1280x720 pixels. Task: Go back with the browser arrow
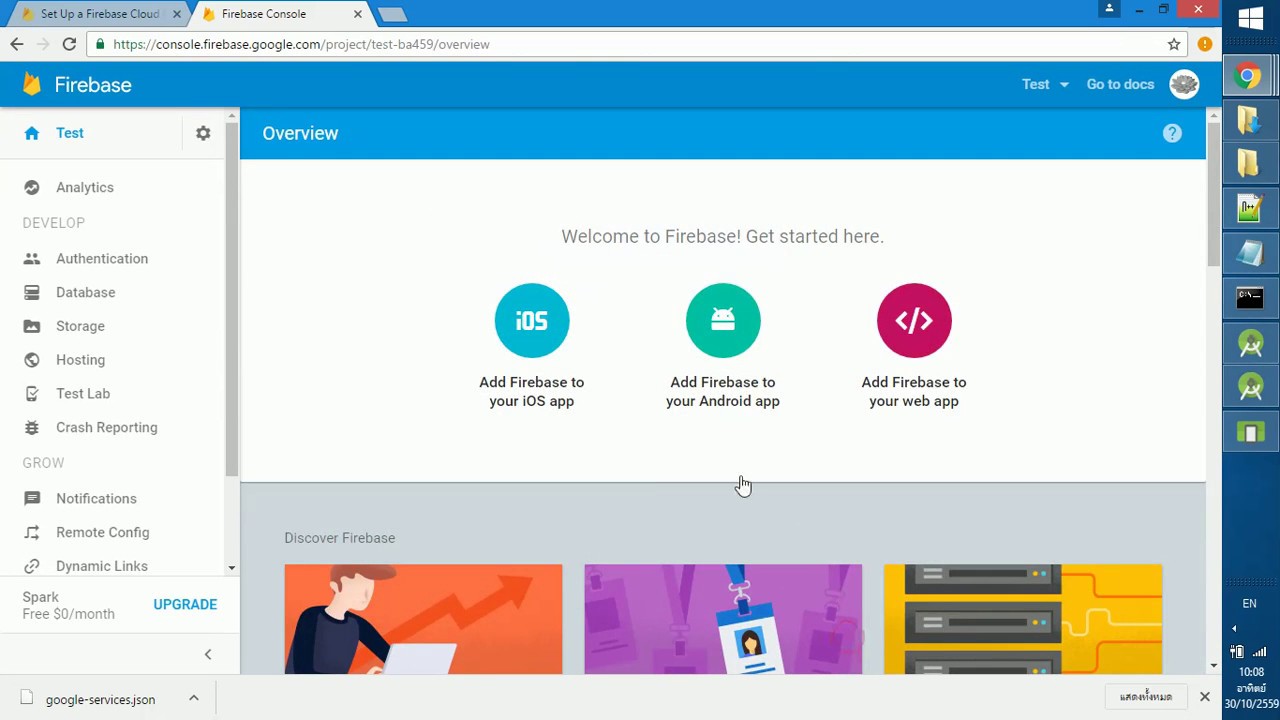[17, 44]
